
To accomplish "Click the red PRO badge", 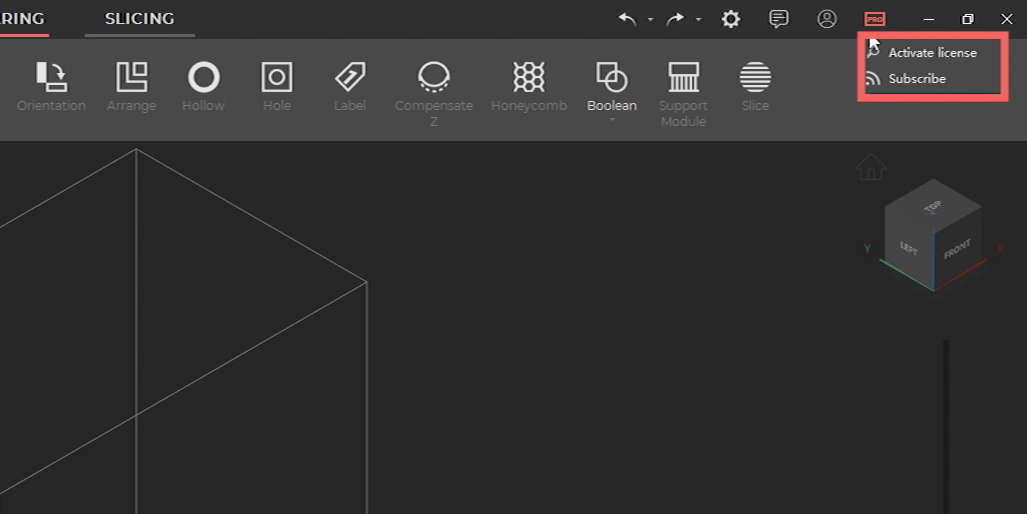I will 875,20.
